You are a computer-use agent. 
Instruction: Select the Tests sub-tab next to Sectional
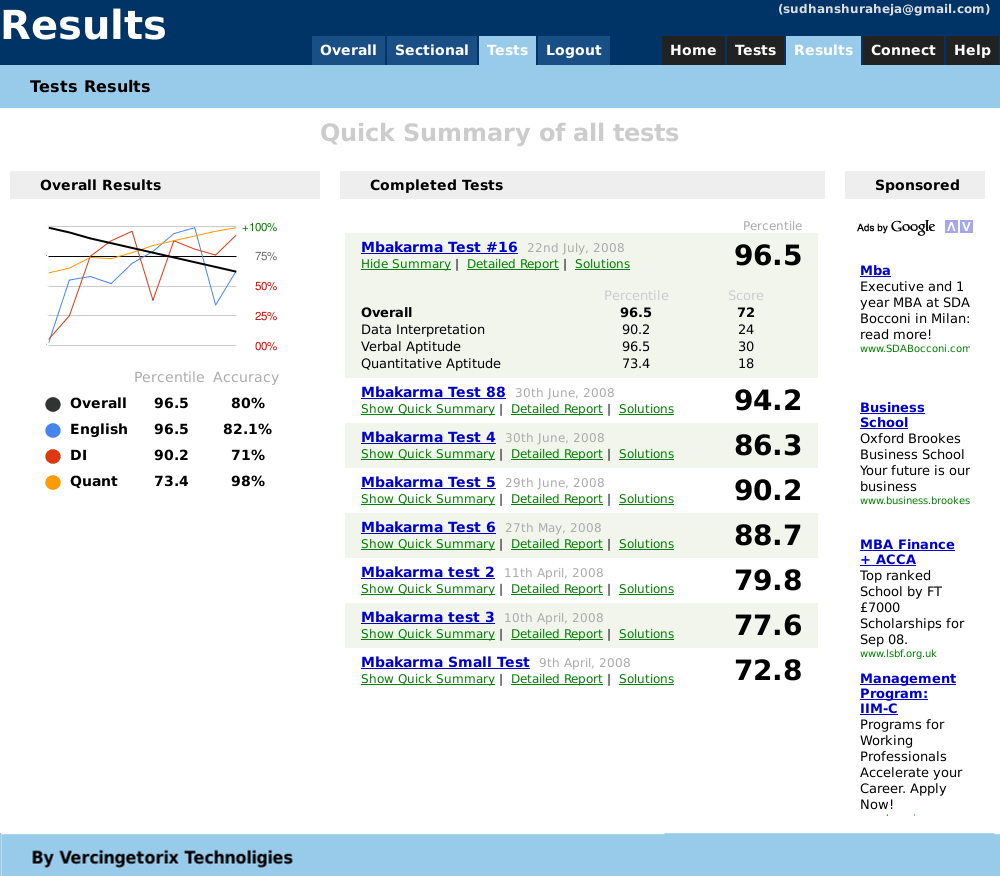click(x=508, y=50)
